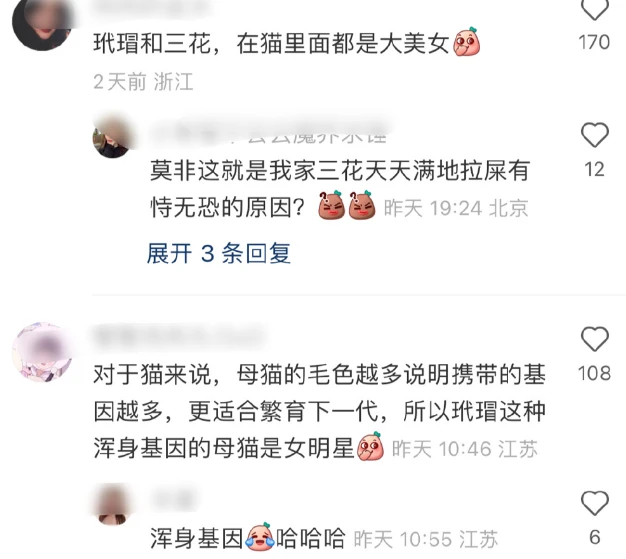Image resolution: width=626 pixels, height=559 pixels.
Task: Tap the shy peach emoji after 大美女
Action: (466, 42)
